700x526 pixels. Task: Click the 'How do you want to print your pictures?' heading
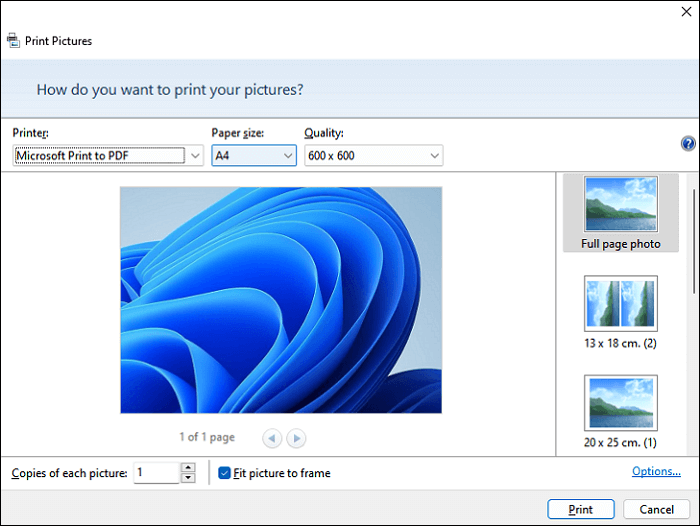coord(170,90)
